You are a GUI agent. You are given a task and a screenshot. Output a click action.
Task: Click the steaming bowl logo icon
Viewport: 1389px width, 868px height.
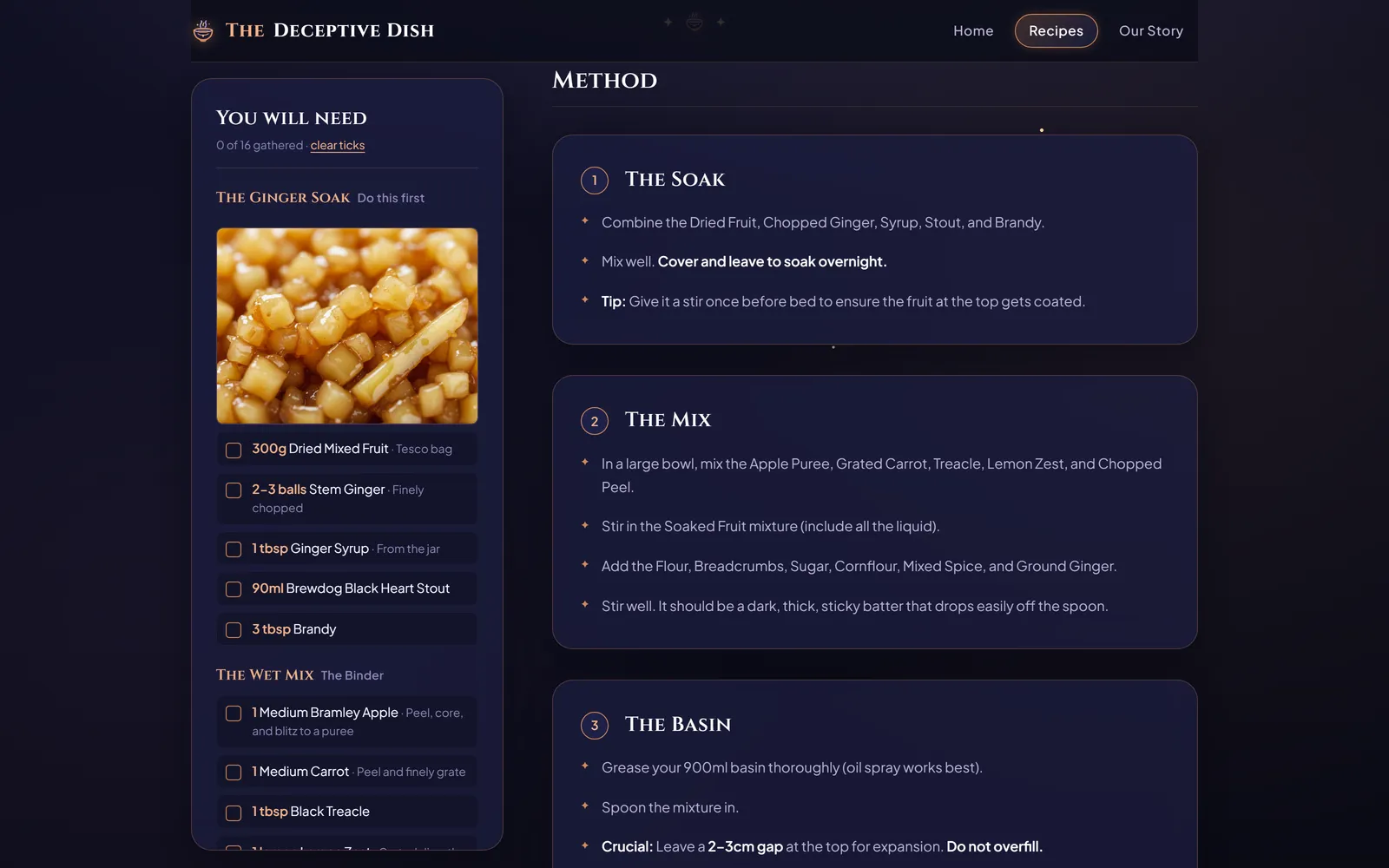[x=203, y=31]
